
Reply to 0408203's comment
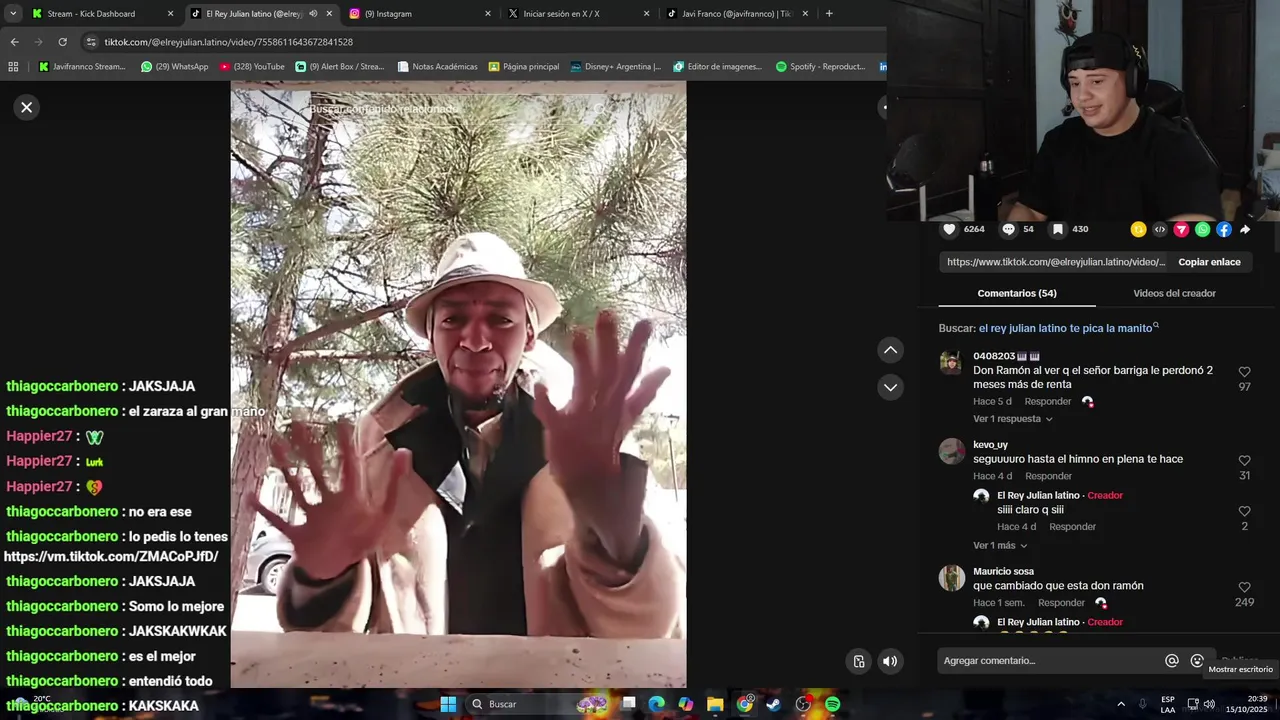1048,402
